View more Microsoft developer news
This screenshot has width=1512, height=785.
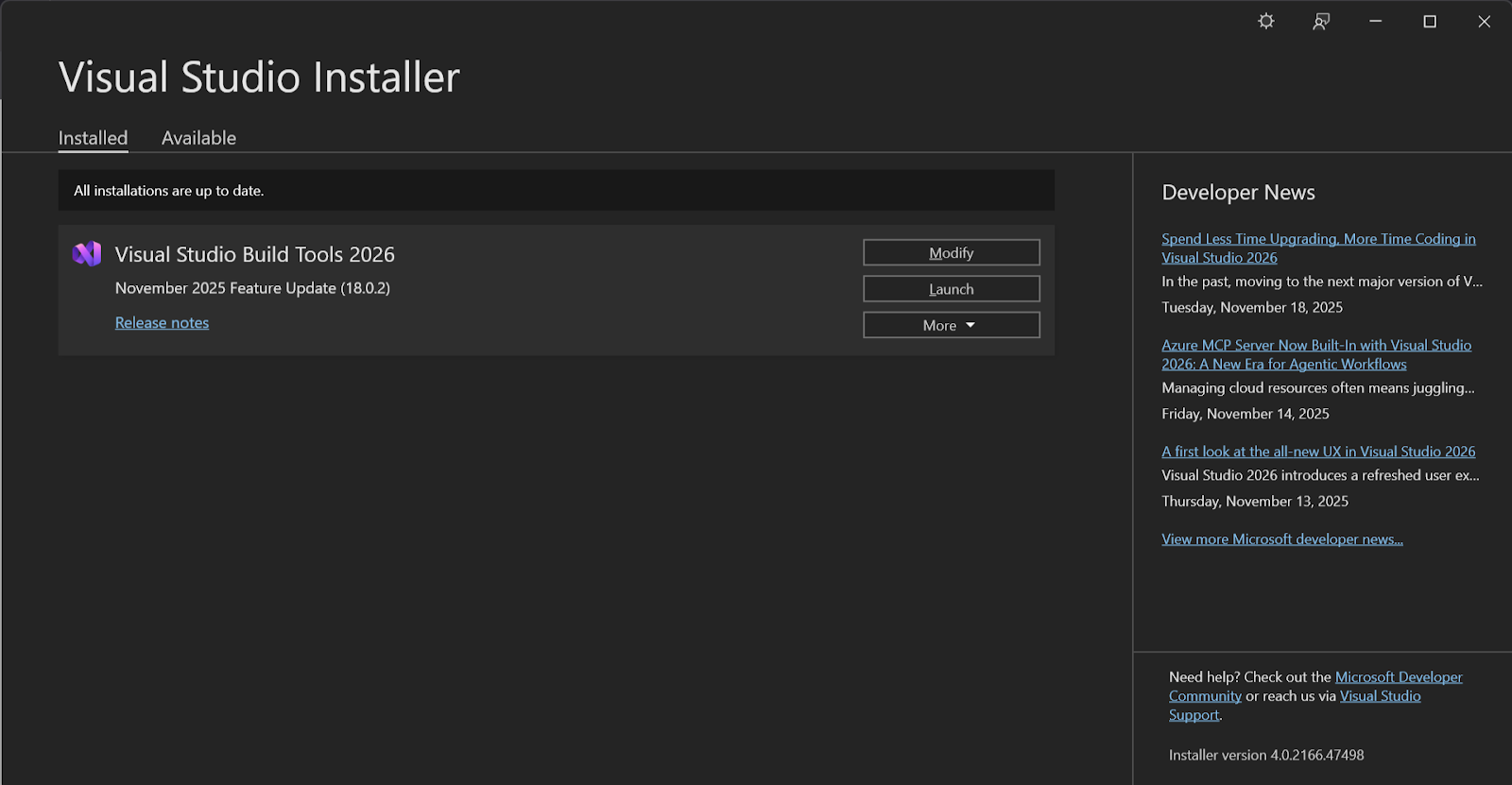point(1281,539)
